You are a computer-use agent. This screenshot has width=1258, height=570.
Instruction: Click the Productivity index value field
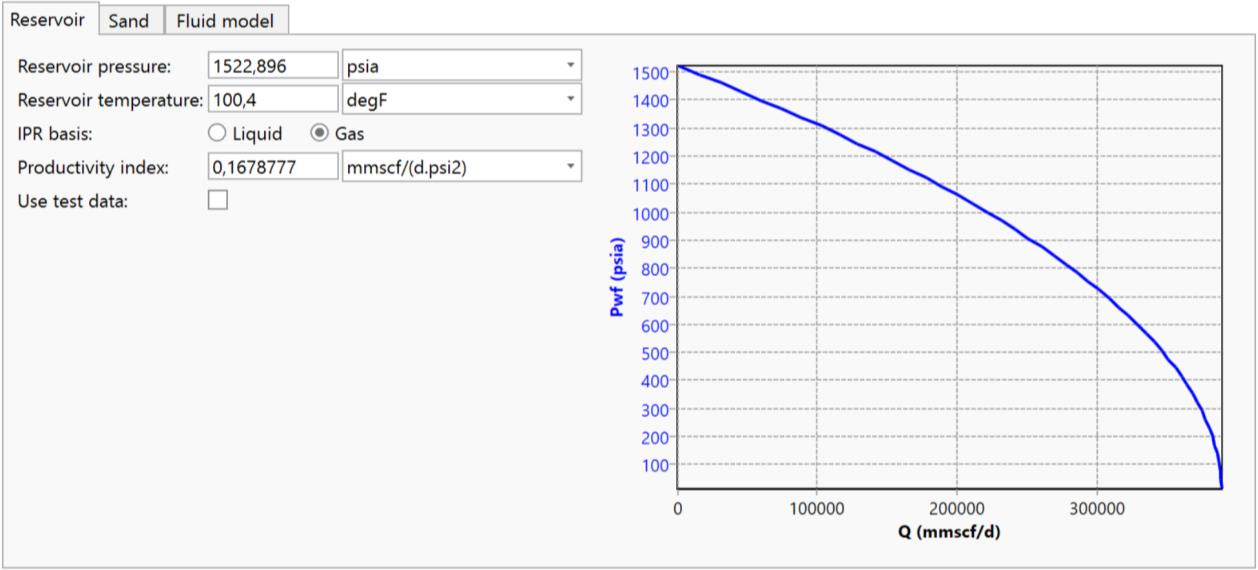tap(273, 167)
